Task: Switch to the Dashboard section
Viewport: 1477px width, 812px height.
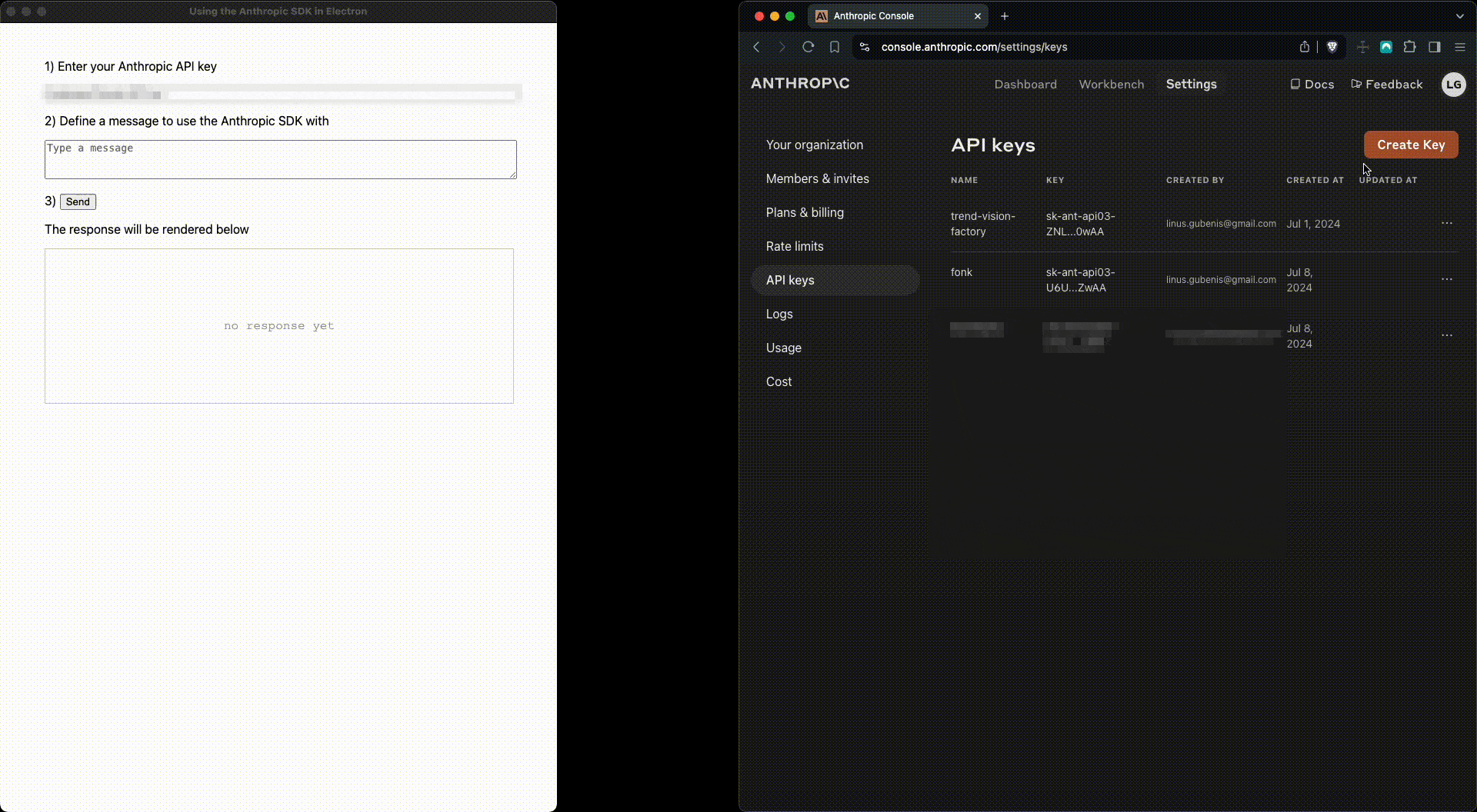Action: (1025, 85)
